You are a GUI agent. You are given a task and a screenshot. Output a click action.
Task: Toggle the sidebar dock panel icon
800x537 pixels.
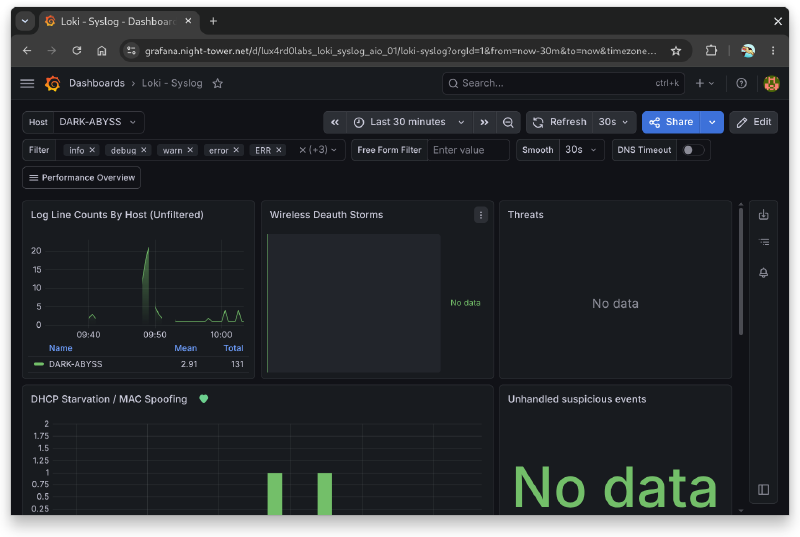[763, 490]
